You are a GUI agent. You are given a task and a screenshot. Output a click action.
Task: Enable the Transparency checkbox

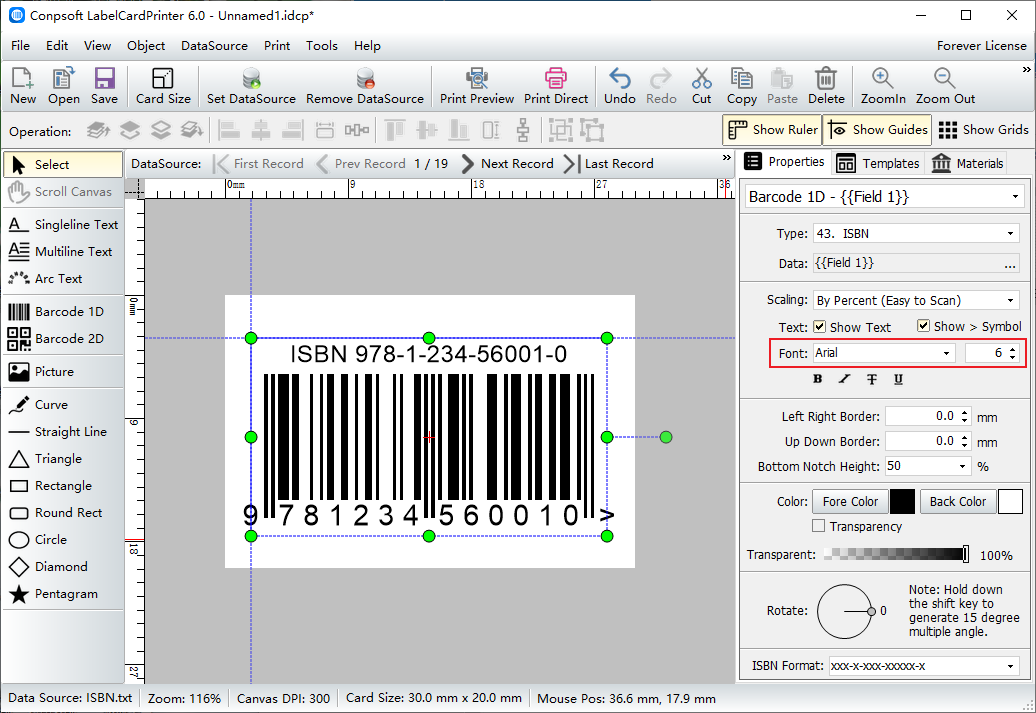[x=819, y=526]
